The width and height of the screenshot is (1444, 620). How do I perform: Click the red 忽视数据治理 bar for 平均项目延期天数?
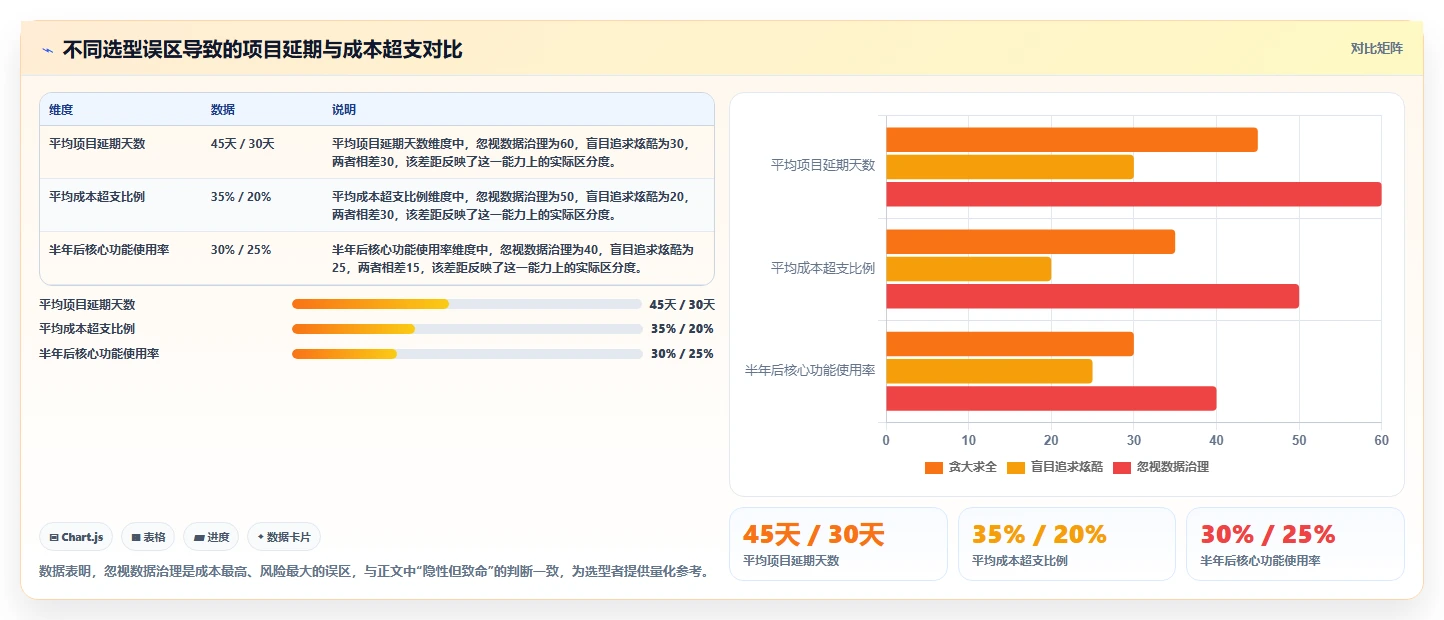(x=1133, y=194)
